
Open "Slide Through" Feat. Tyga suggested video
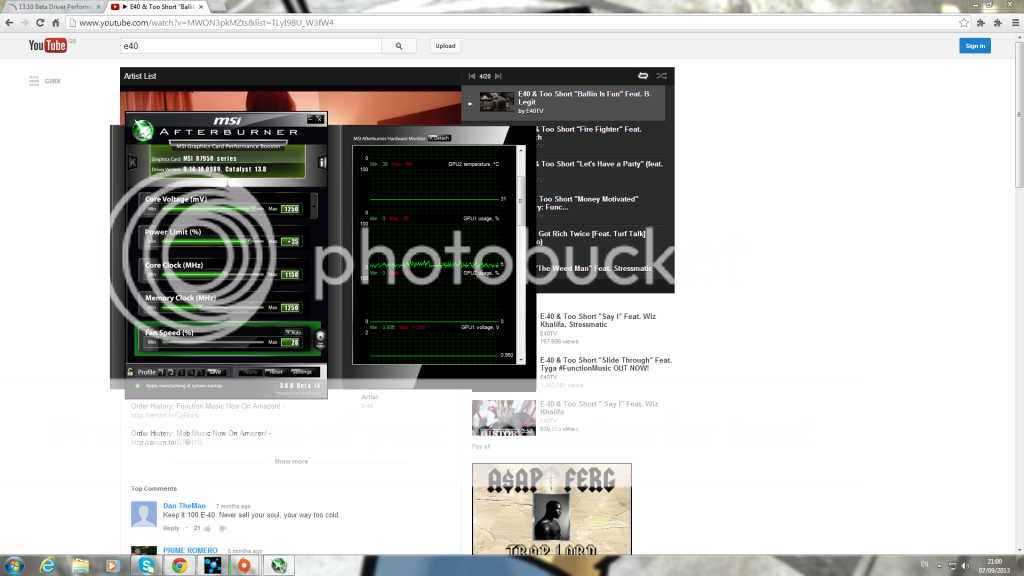(605, 364)
